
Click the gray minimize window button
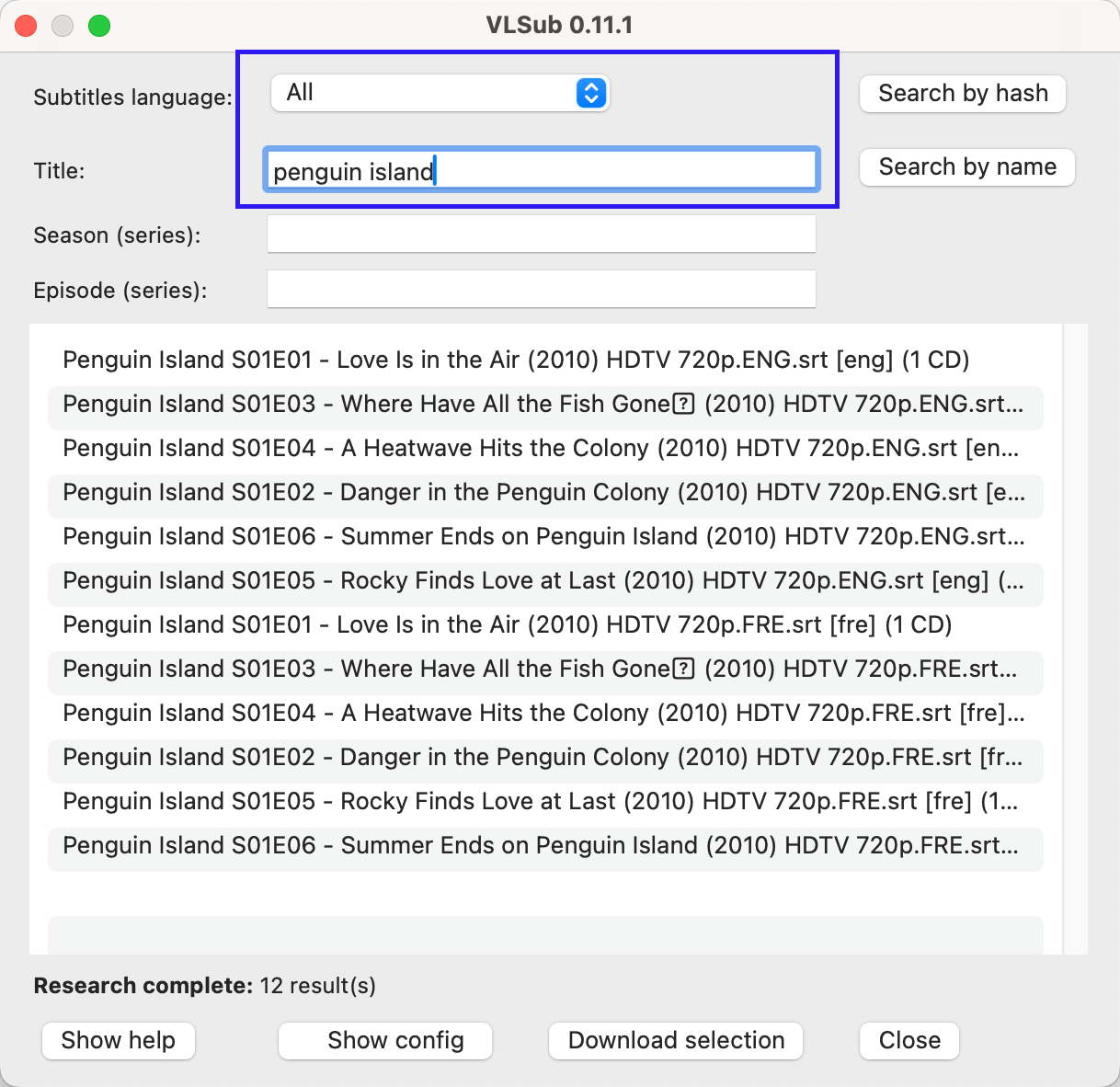click(x=63, y=26)
